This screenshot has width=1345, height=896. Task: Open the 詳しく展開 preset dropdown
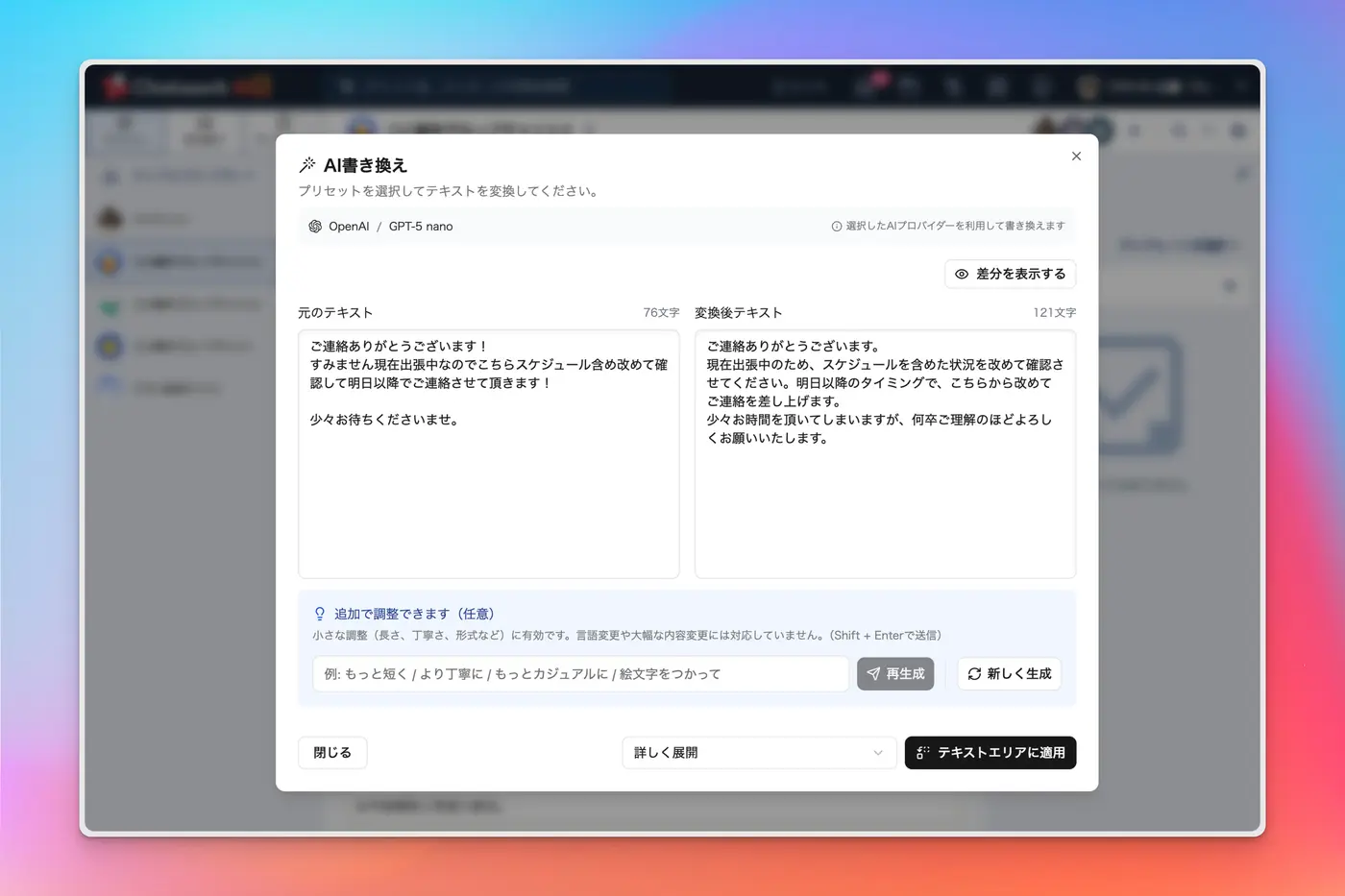(x=759, y=753)
